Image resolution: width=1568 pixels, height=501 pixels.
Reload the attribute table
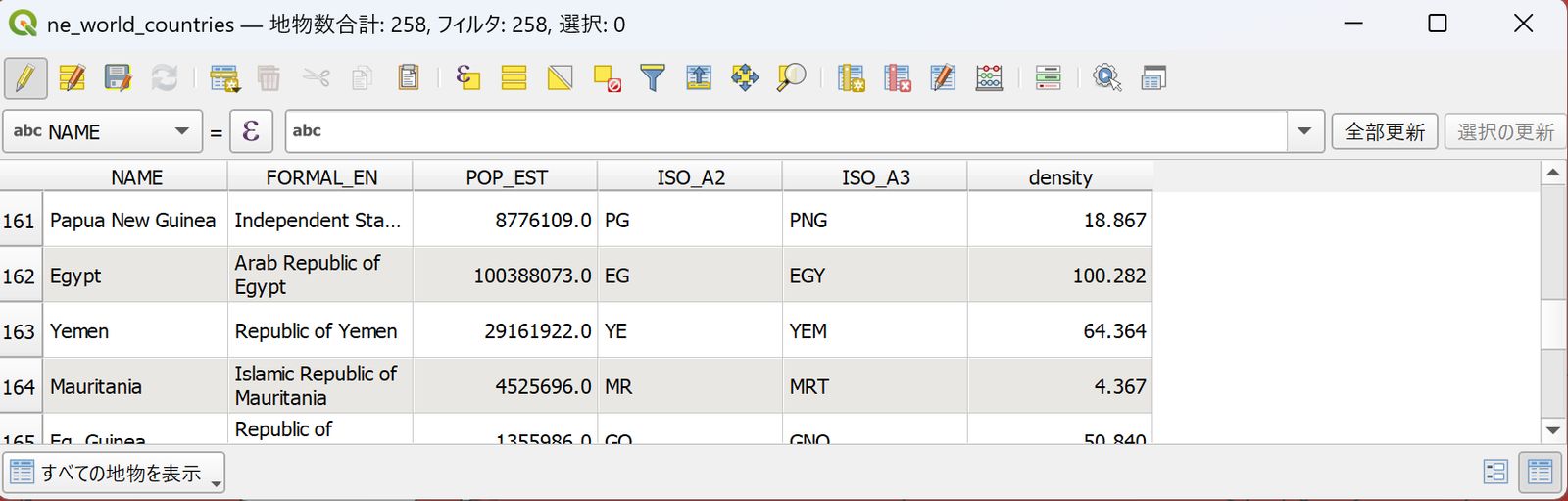click(164, 77)
